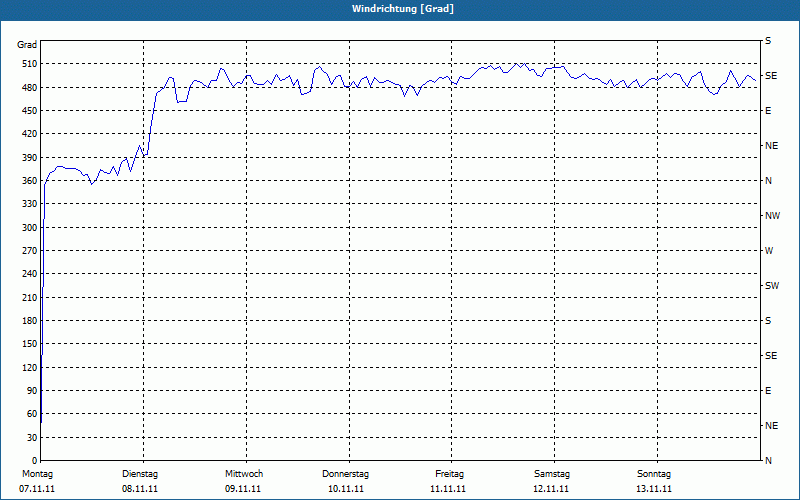Select the 300 axis tick label
The height and width of the screenshot is (500, 800).
(30, 228)
